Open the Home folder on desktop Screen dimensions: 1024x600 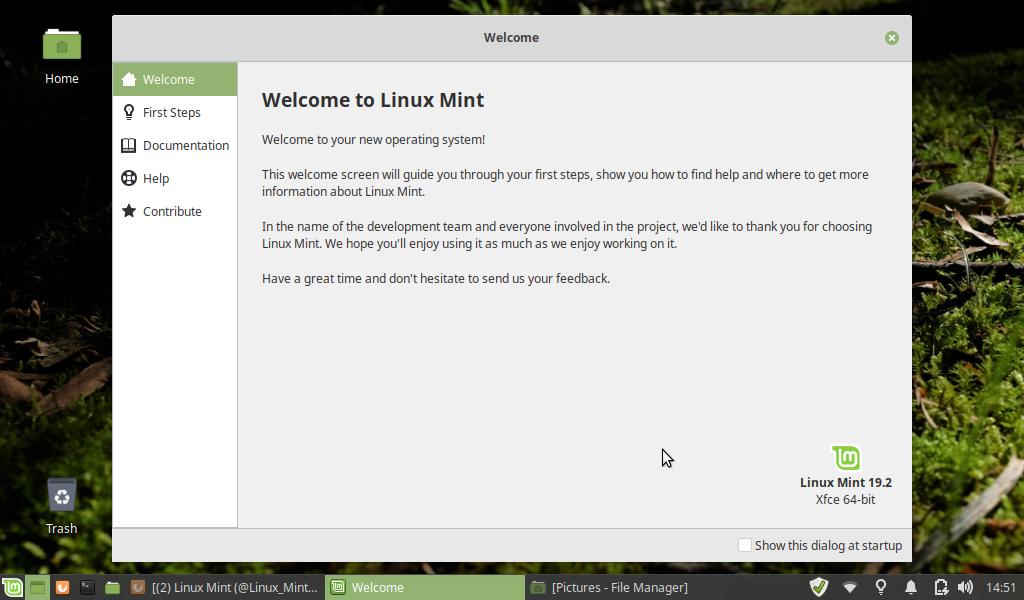tap(62, 57)
